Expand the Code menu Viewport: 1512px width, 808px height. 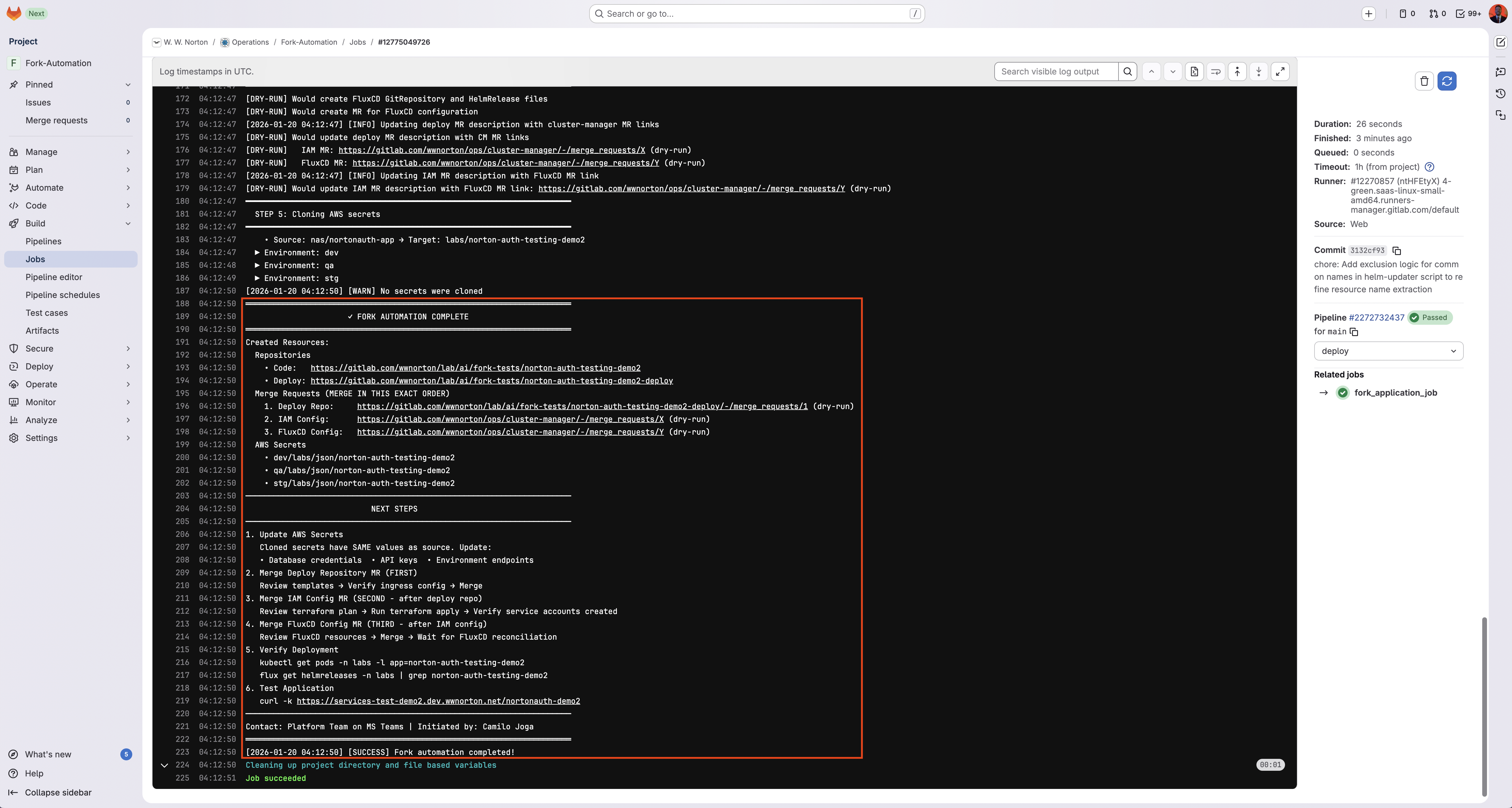(x=70, y=206)
